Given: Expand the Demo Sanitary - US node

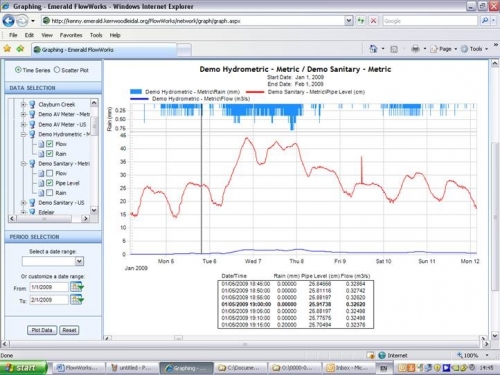Looking at the screenshot, I should (x=23, y=203).
